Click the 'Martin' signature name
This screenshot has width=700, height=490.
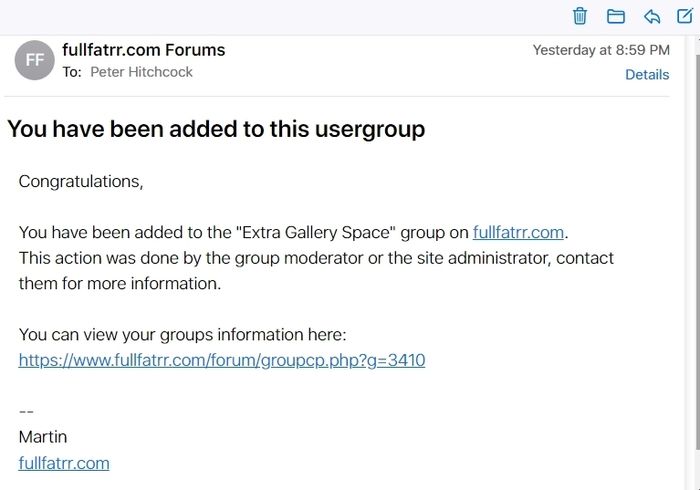click(43, 437)
